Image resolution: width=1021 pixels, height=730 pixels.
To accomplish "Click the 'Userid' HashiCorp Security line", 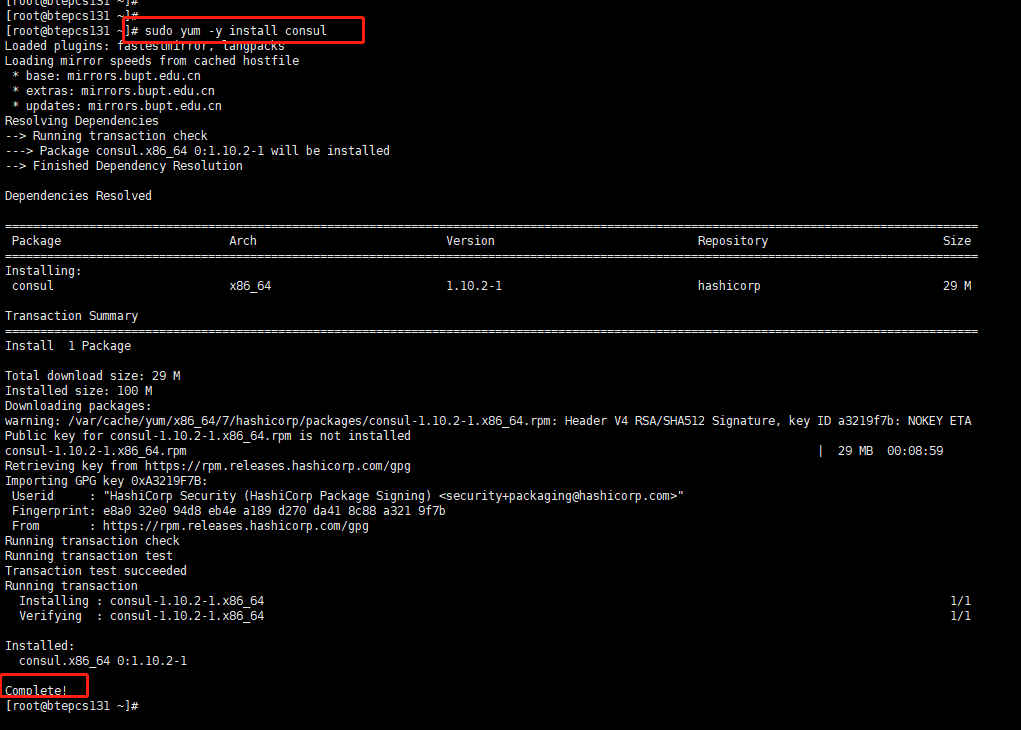I will (348, 495).
